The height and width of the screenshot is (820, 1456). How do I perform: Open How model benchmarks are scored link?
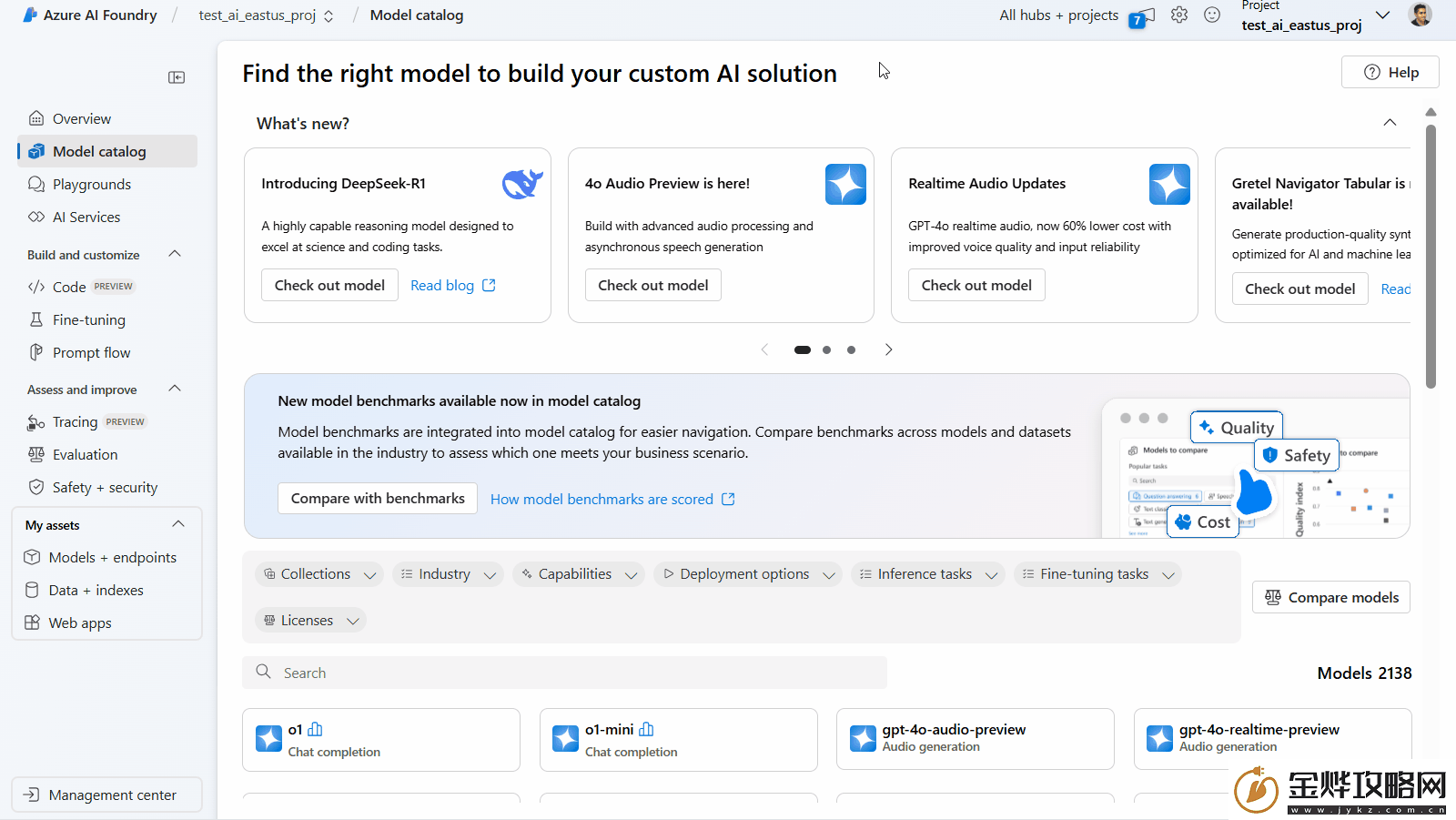(x=602, y=499)
